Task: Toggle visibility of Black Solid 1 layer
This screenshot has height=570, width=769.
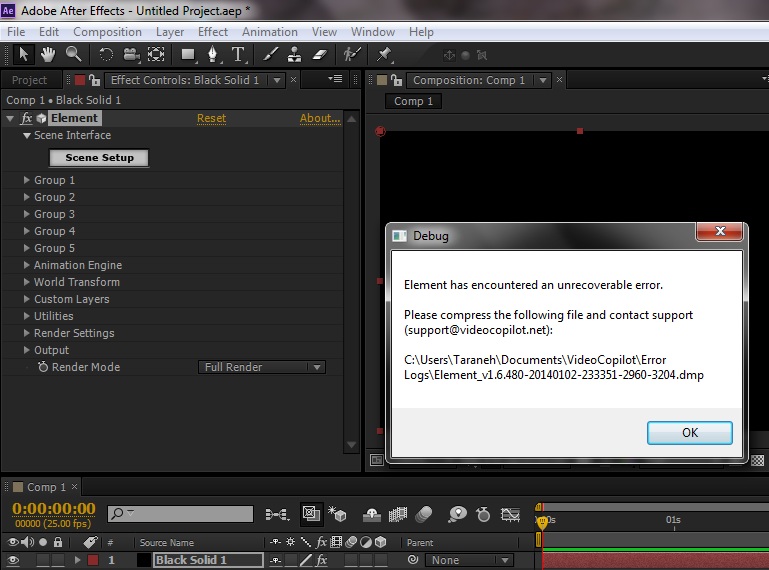Action: click(x=13, y=560)
